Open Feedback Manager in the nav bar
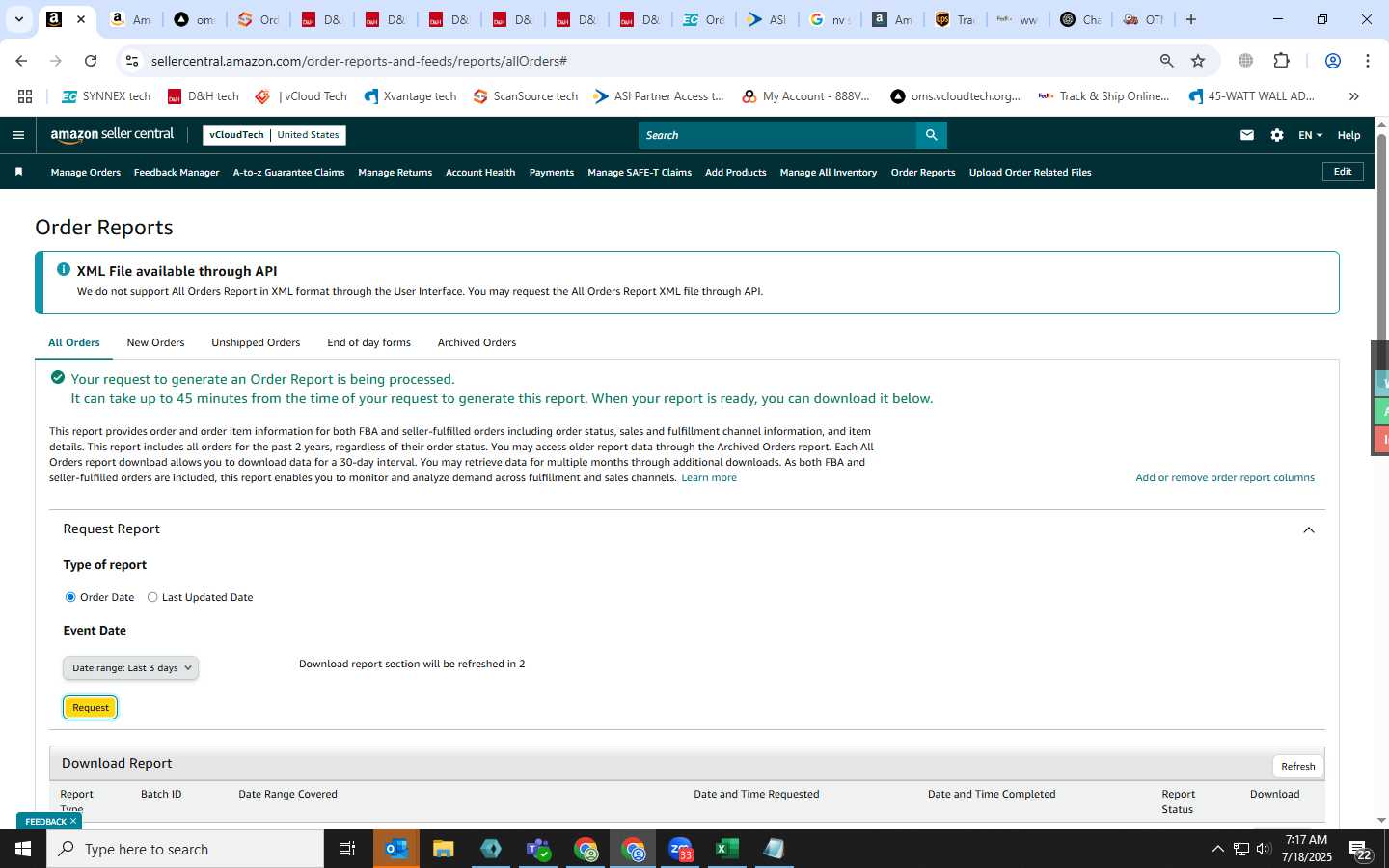Image resolution: width=1389 pixels, height=868 pixels. (177, 173)
